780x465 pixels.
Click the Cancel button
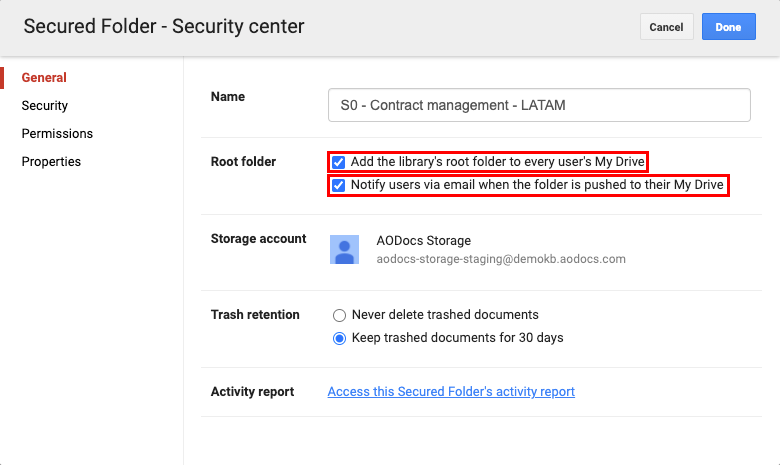667,27
